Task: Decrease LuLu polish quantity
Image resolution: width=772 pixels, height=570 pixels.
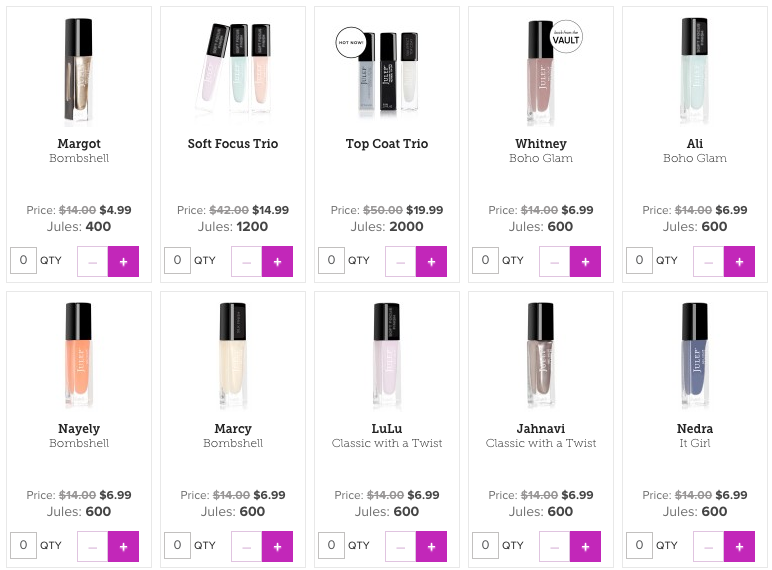Action: pyautogui.click(x=401, y=546)
